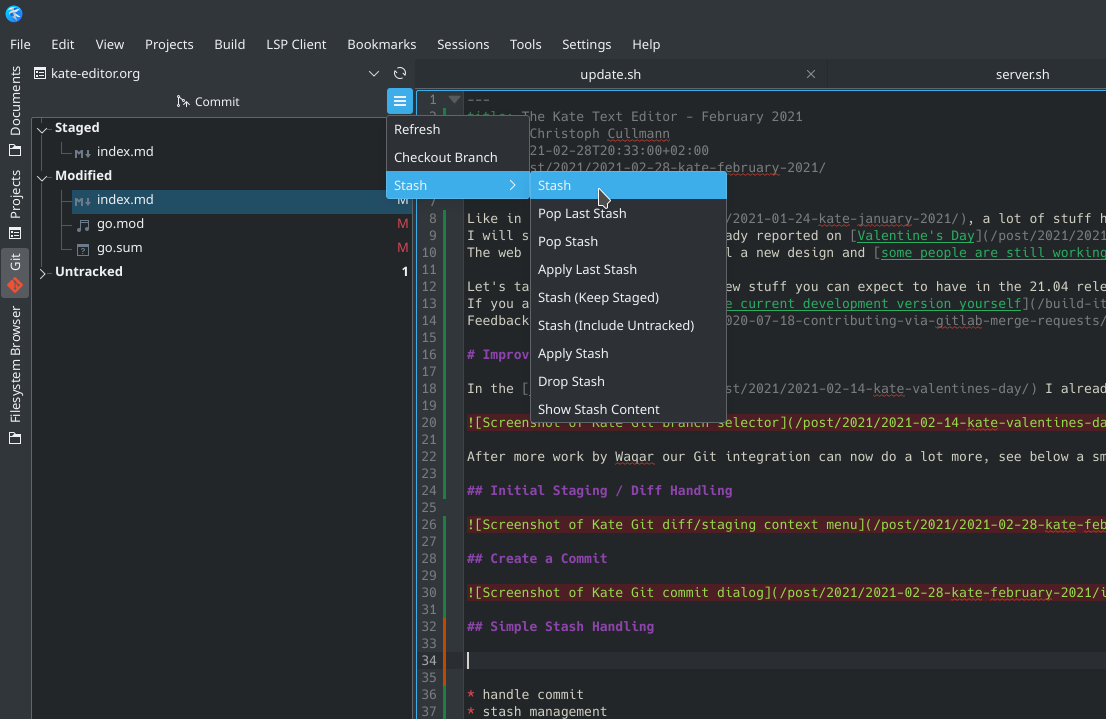
Task: Expand the Untracked group
Action: click(x=42, y=272)
